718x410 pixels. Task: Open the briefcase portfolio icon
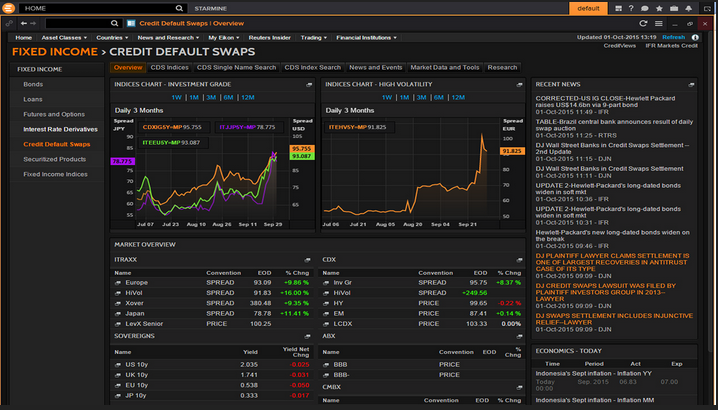tap(674, 8)
